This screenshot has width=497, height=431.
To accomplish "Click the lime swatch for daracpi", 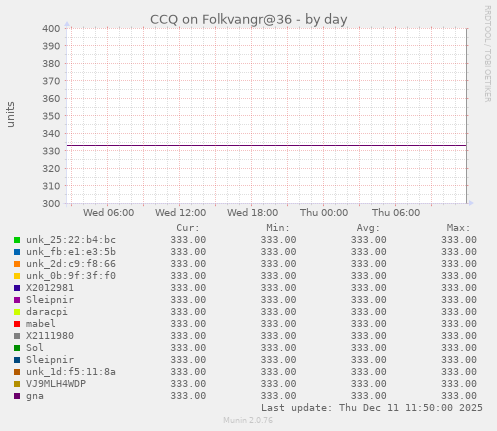I will tap(17, 312).
